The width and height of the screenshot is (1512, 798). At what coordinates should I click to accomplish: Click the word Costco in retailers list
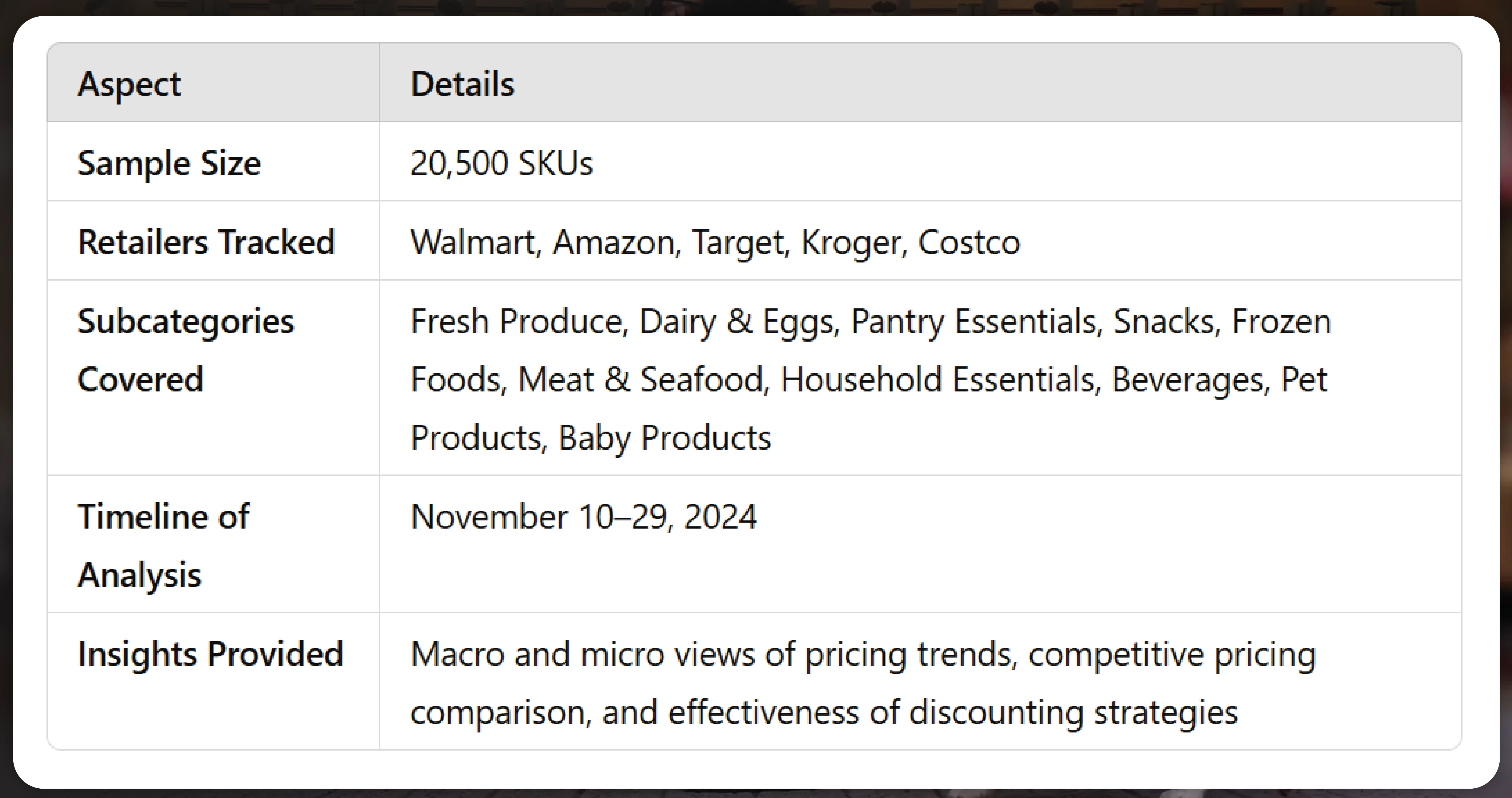coord(969,242)
